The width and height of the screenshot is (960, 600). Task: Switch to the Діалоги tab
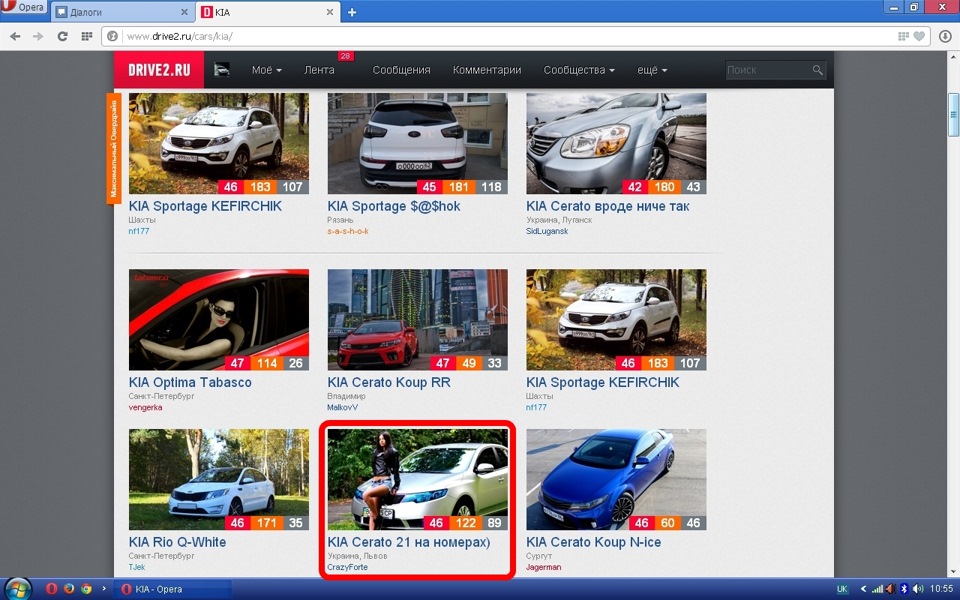click(121, 12)
